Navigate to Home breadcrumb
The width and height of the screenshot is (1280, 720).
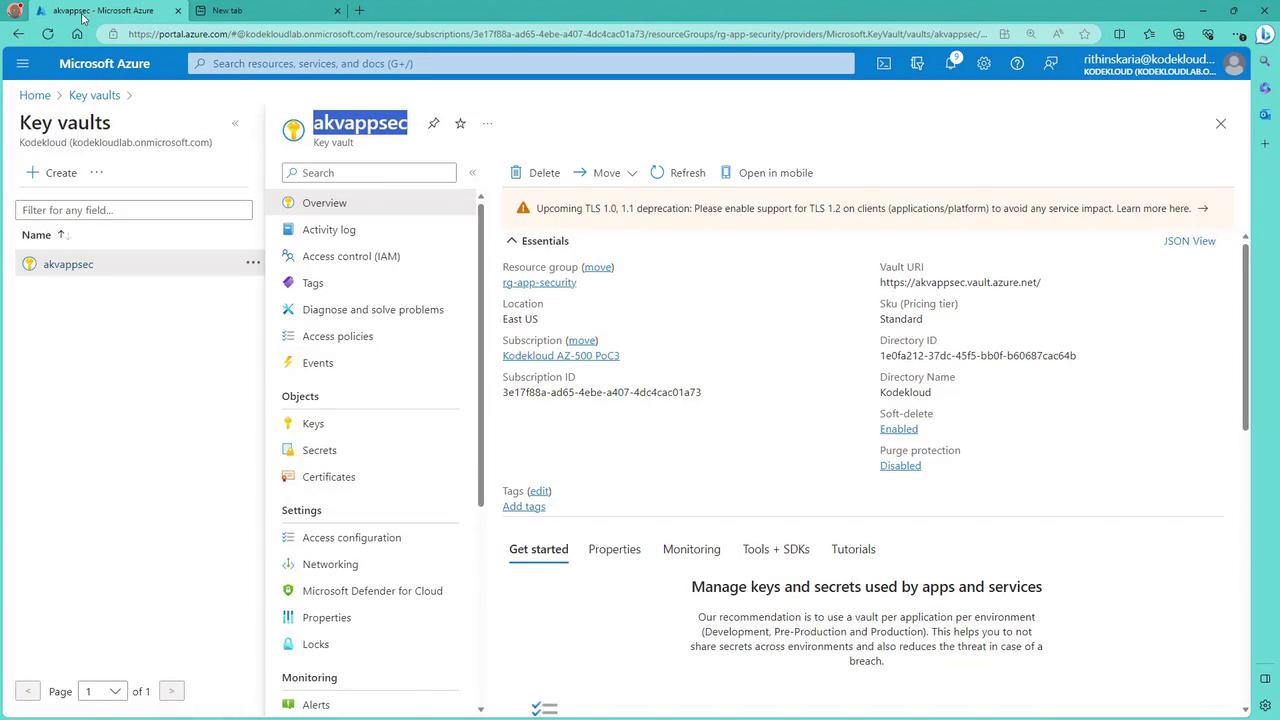[35, 95]
